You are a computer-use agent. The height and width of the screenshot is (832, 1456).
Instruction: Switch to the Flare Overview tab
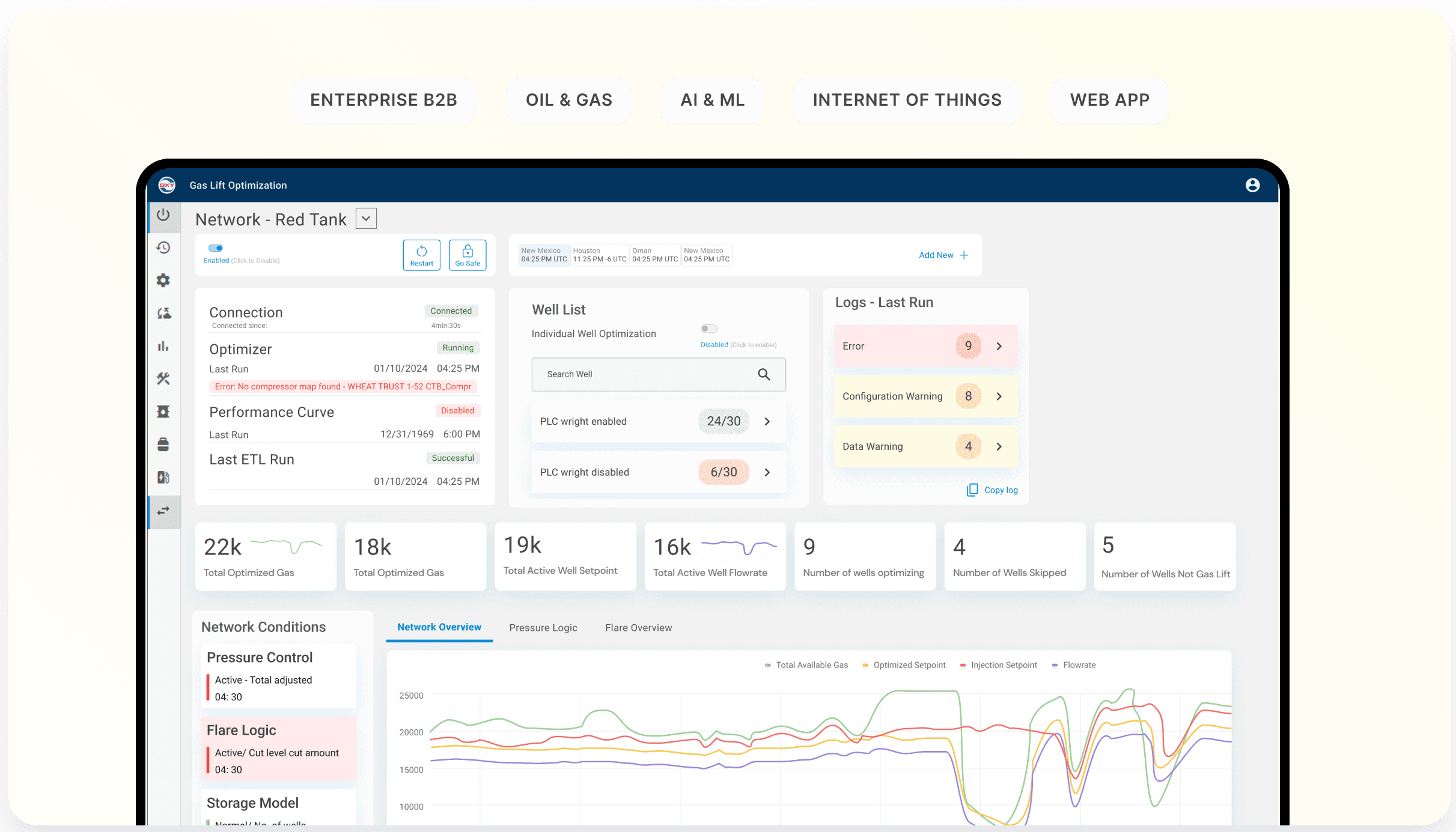(x=638, y=628)
